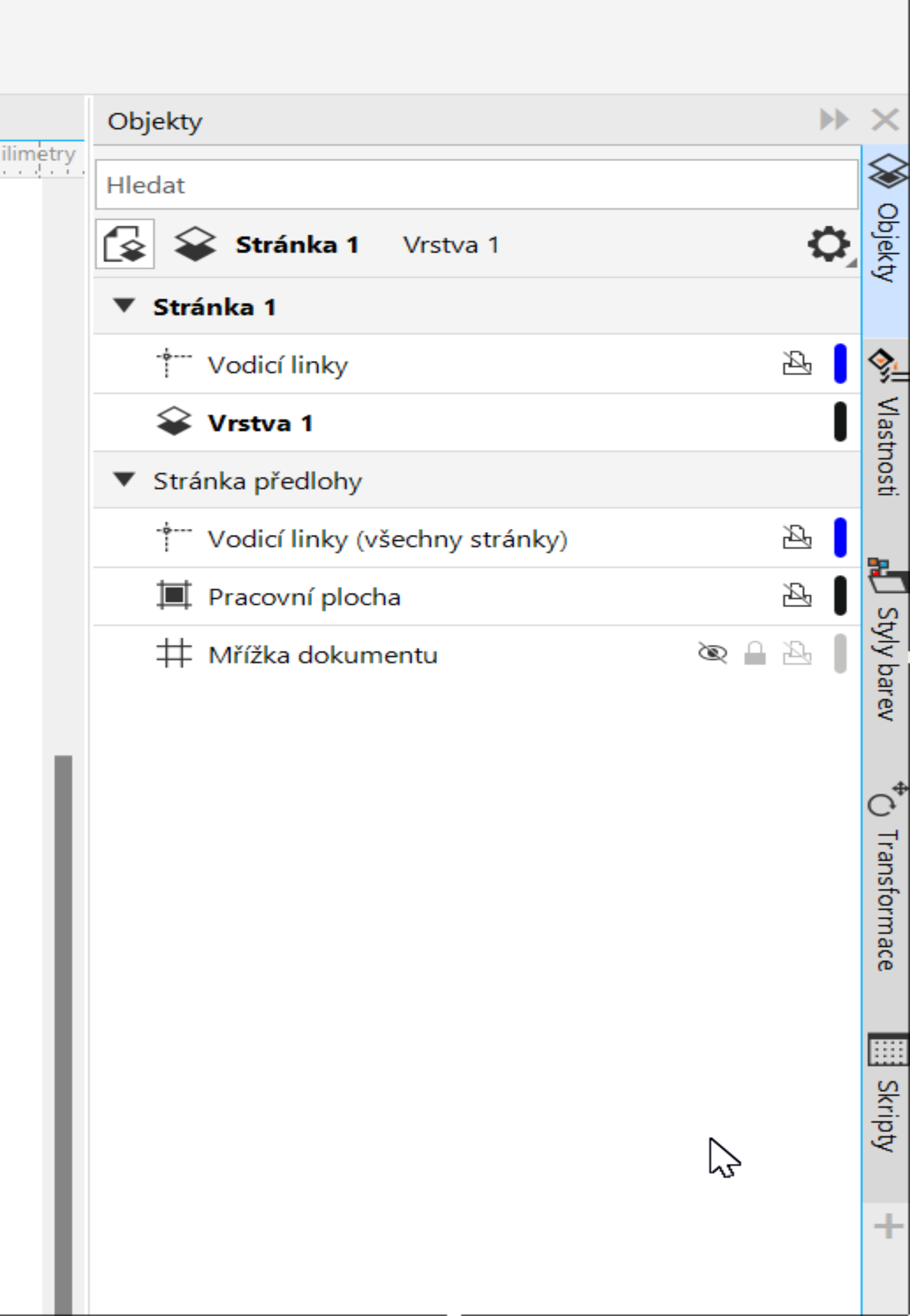
Task: Click the Pracovní plocha desktop icon
Action: pyautogui.click(x=174, y=595)
